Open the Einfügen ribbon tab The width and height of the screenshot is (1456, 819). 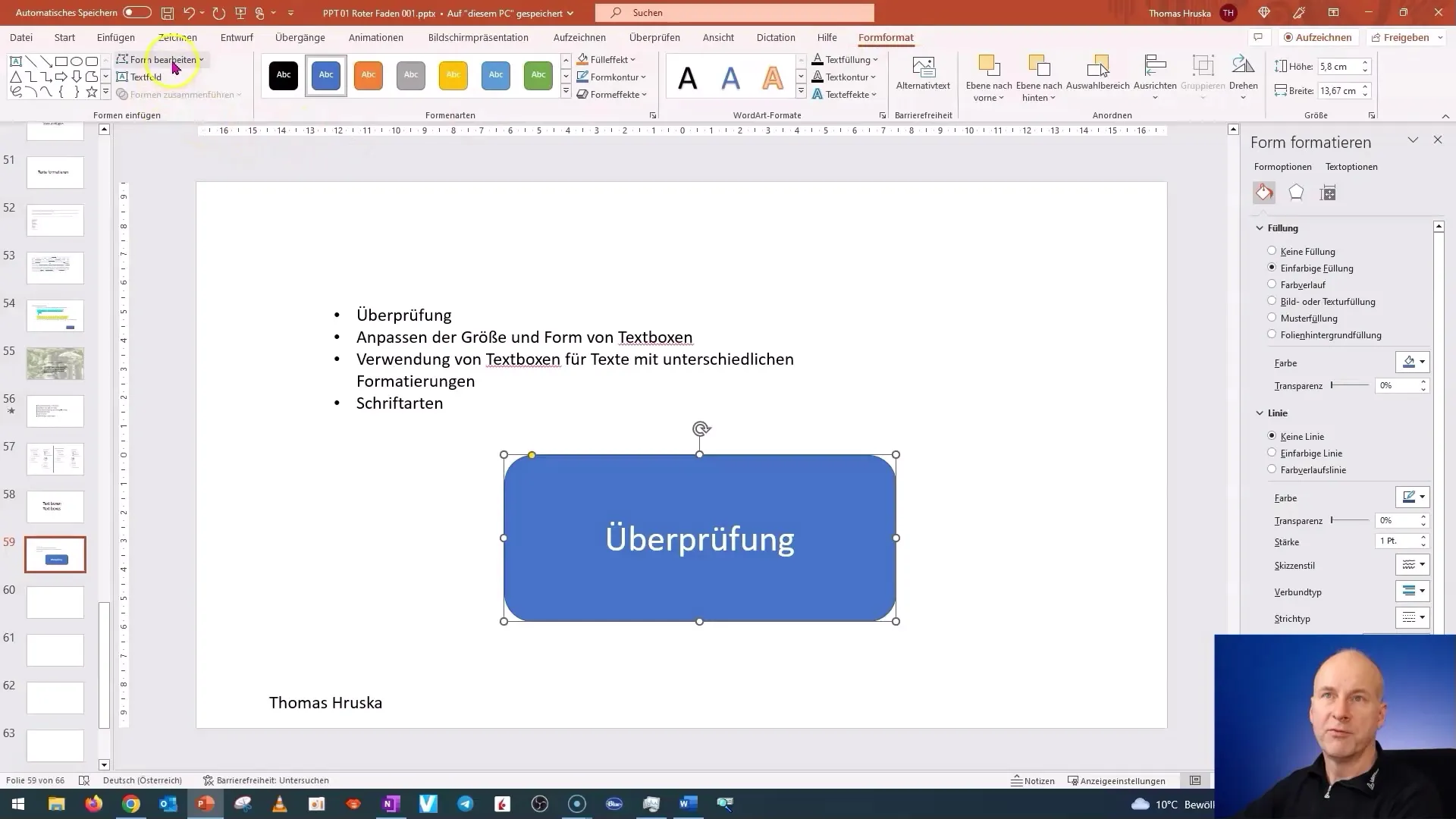116,37
